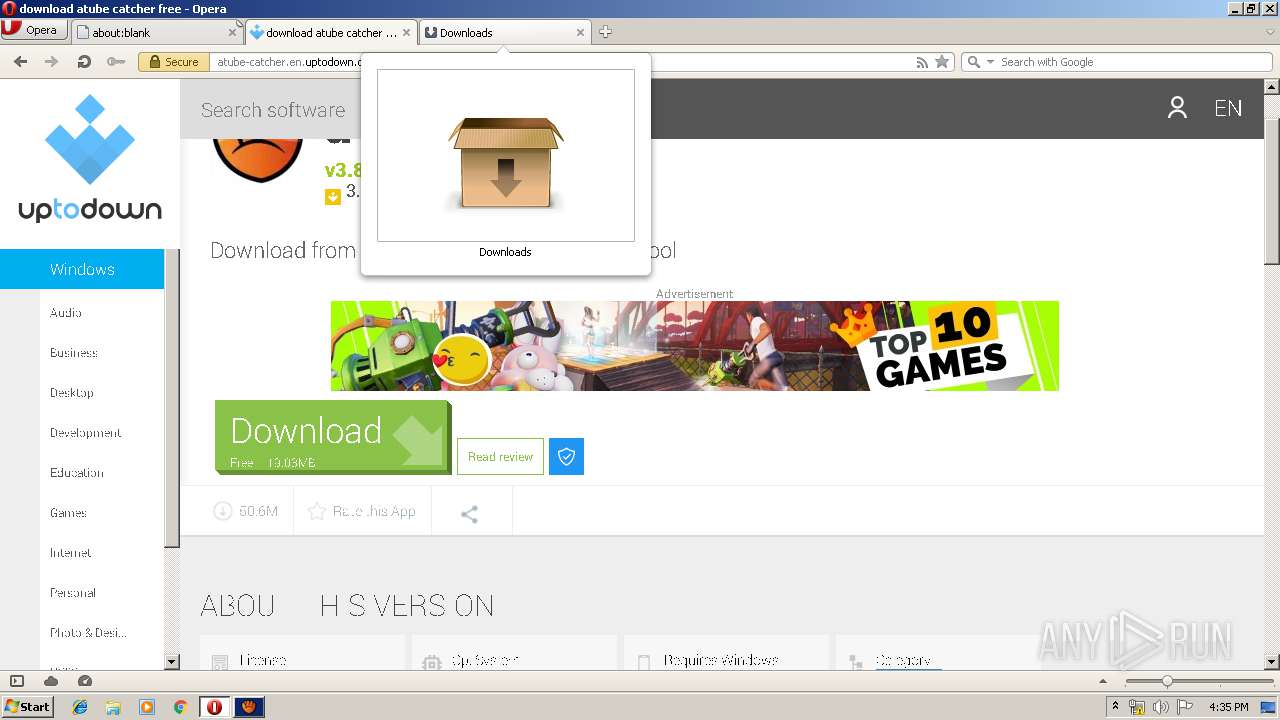Click the 4:35 PM clock
This screenshot has width=1280, height=720.
coord(1228,707)
